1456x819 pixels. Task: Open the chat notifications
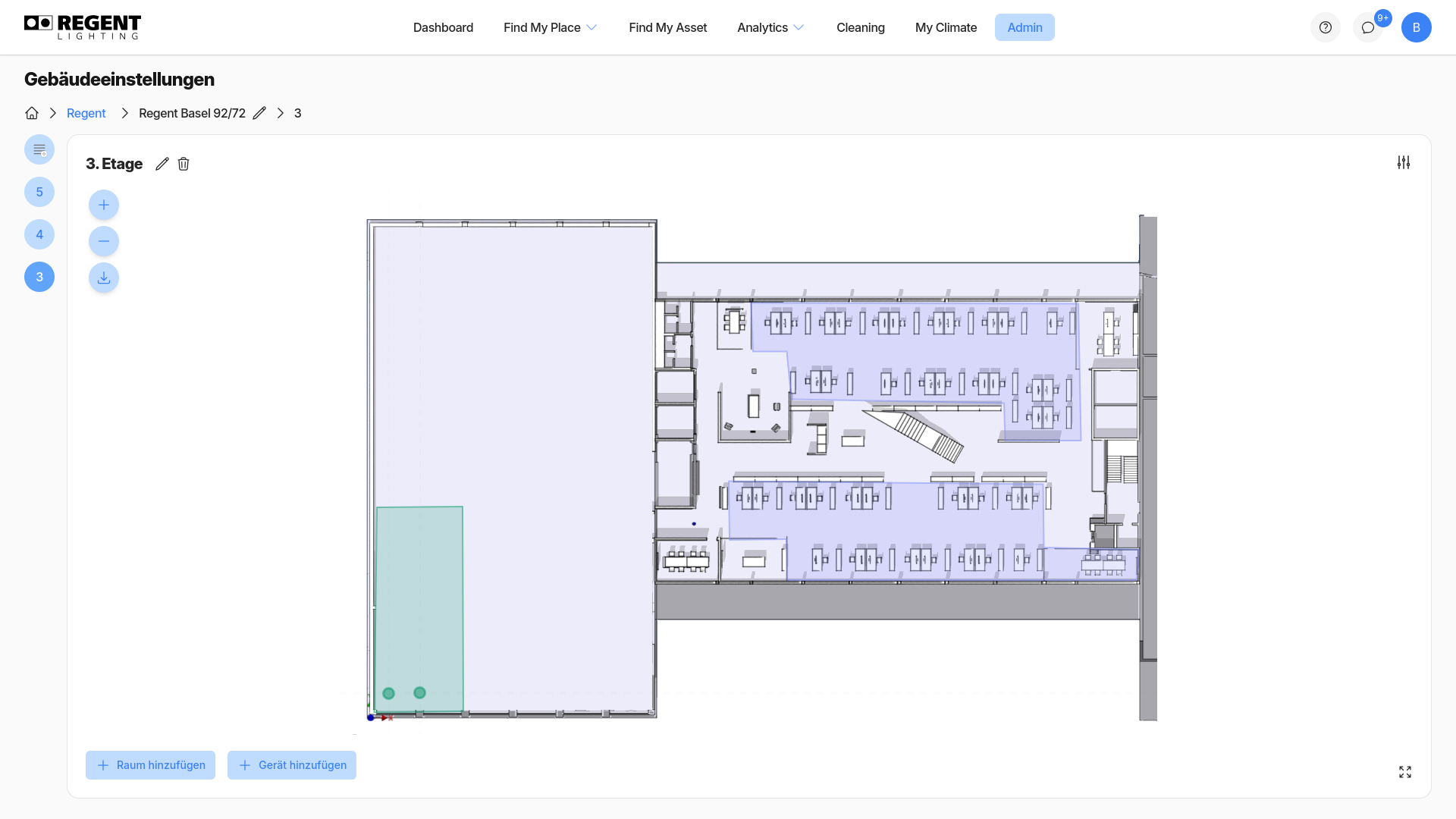[1368, 27]
